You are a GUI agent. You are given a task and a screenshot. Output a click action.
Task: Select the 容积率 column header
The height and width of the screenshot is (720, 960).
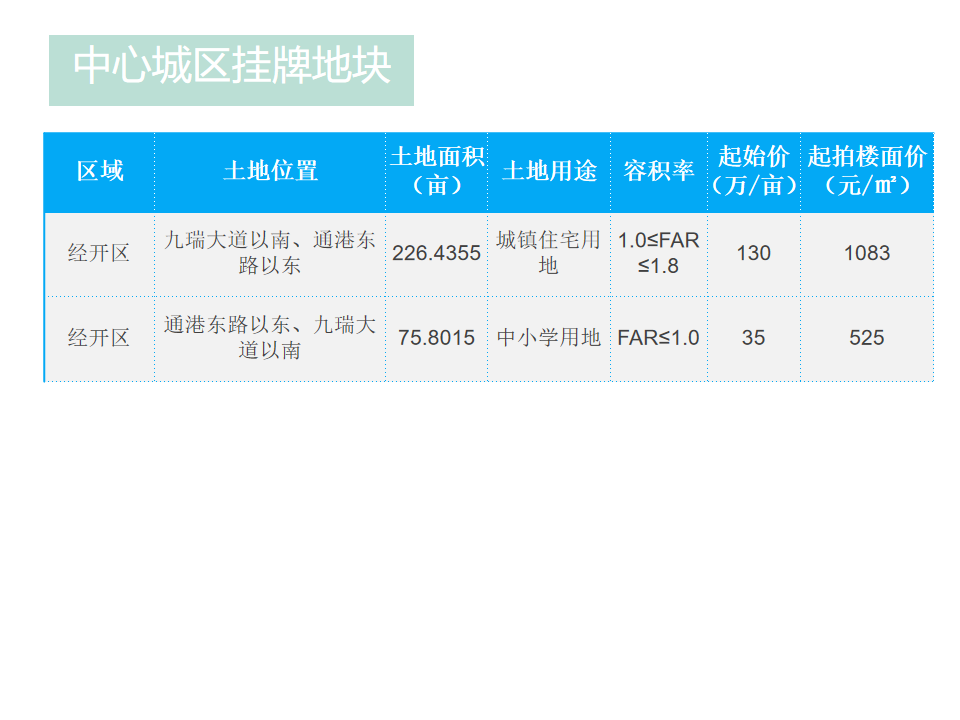[659, 171]
